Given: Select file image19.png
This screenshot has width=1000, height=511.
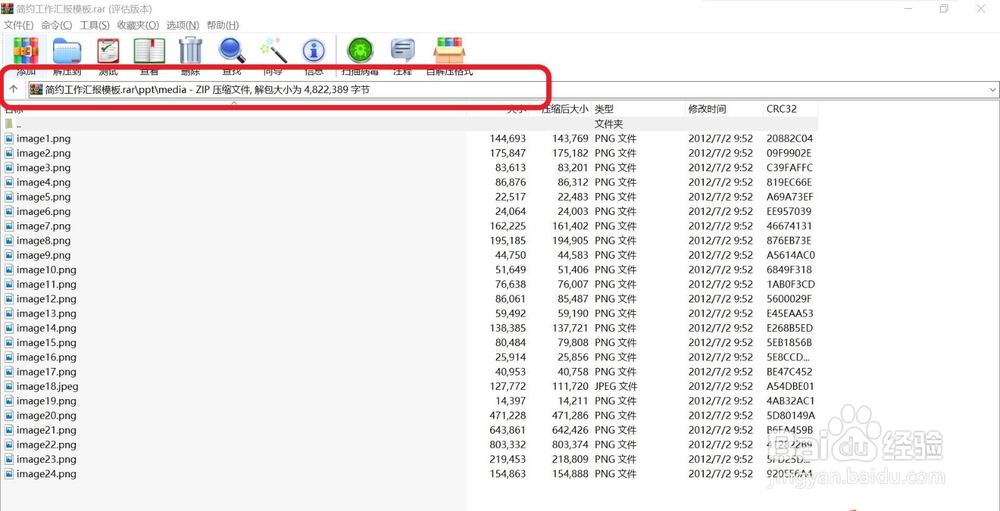Looking at the screenshot, I should [47, 401].
